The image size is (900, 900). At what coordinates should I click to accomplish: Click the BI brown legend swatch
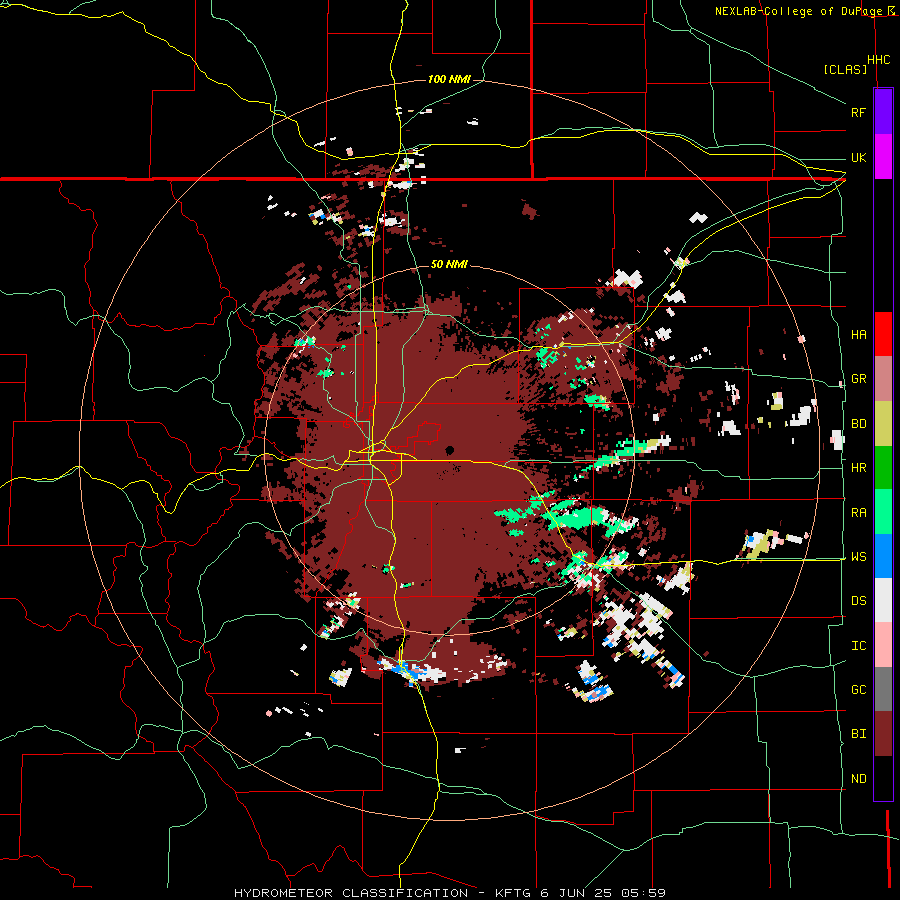[x=883, y=734]
